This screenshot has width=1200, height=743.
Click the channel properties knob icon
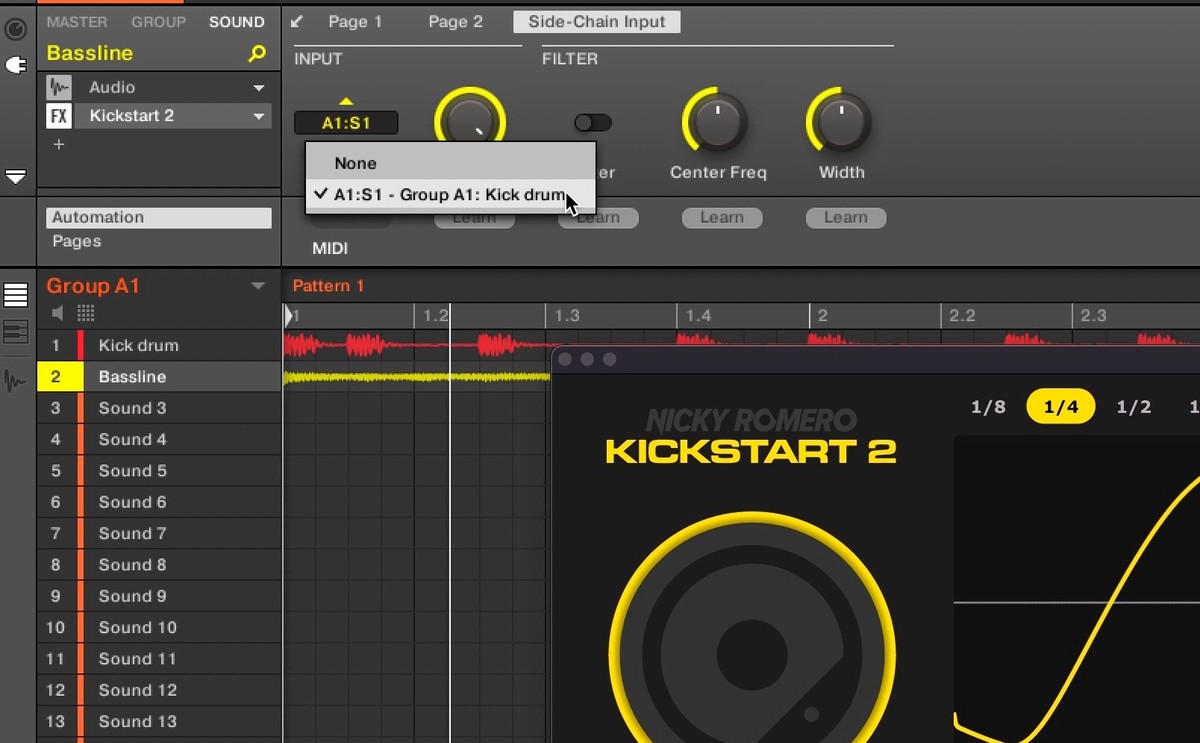pyautogui.click(x=15, y=29)
